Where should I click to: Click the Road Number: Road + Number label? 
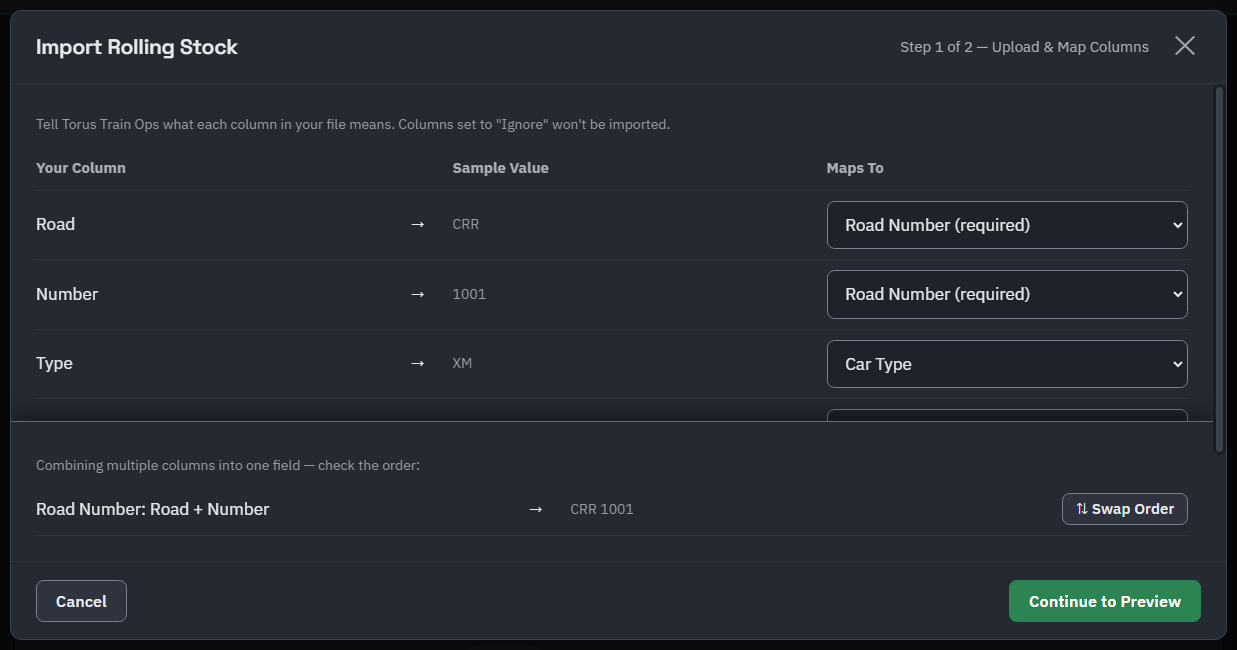pos(153,509)
